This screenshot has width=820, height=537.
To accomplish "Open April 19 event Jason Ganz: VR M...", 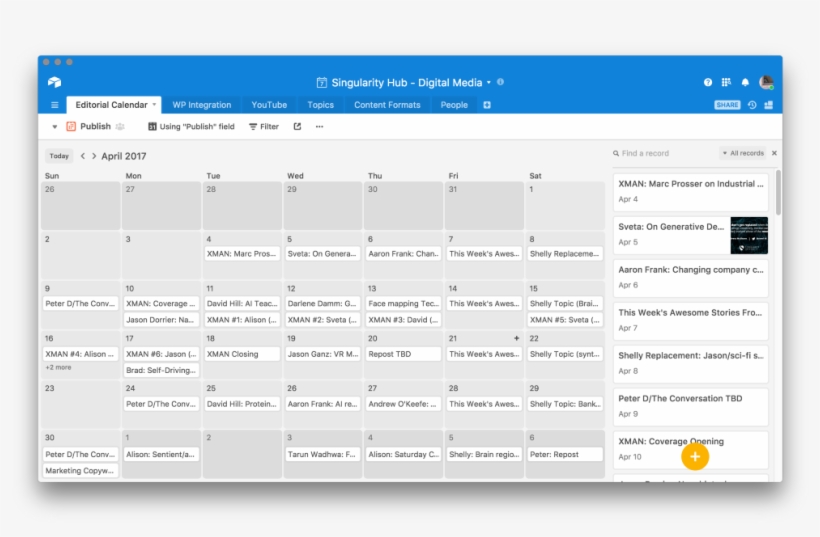I will (322, 354).
